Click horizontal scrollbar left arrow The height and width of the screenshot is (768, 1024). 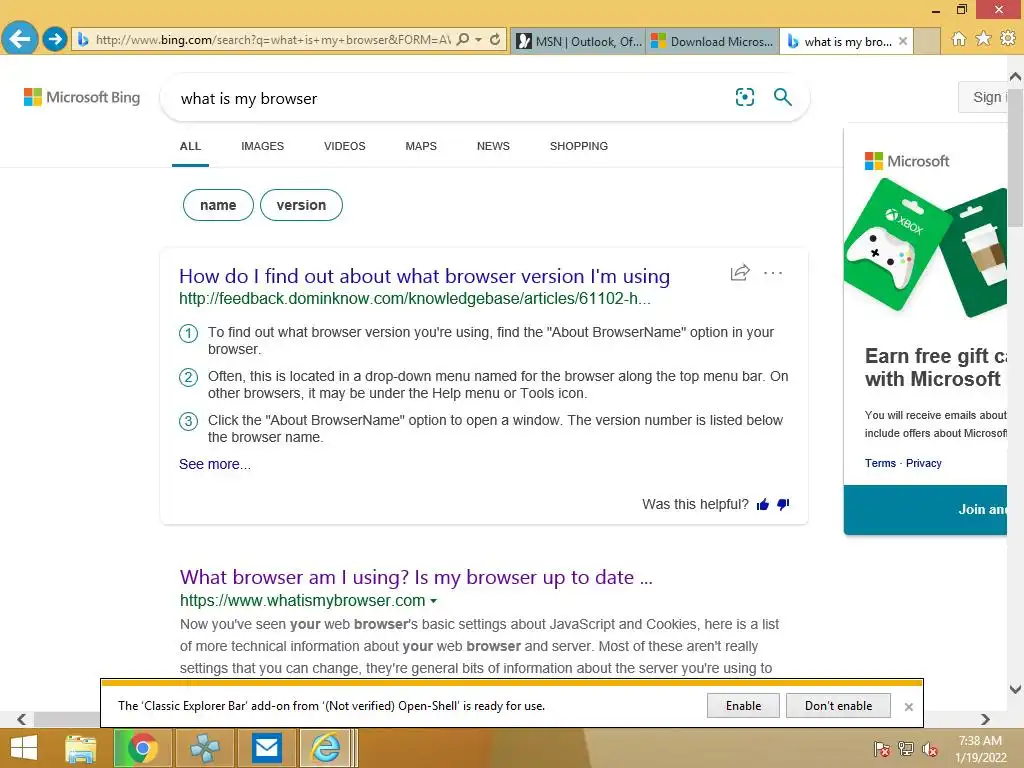[x=22, y=719]
